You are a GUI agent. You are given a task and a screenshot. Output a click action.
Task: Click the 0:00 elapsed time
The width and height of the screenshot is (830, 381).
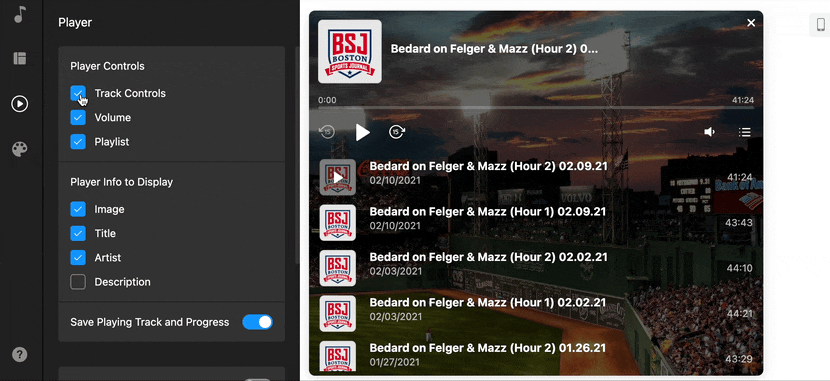click(x=327, y=100)
